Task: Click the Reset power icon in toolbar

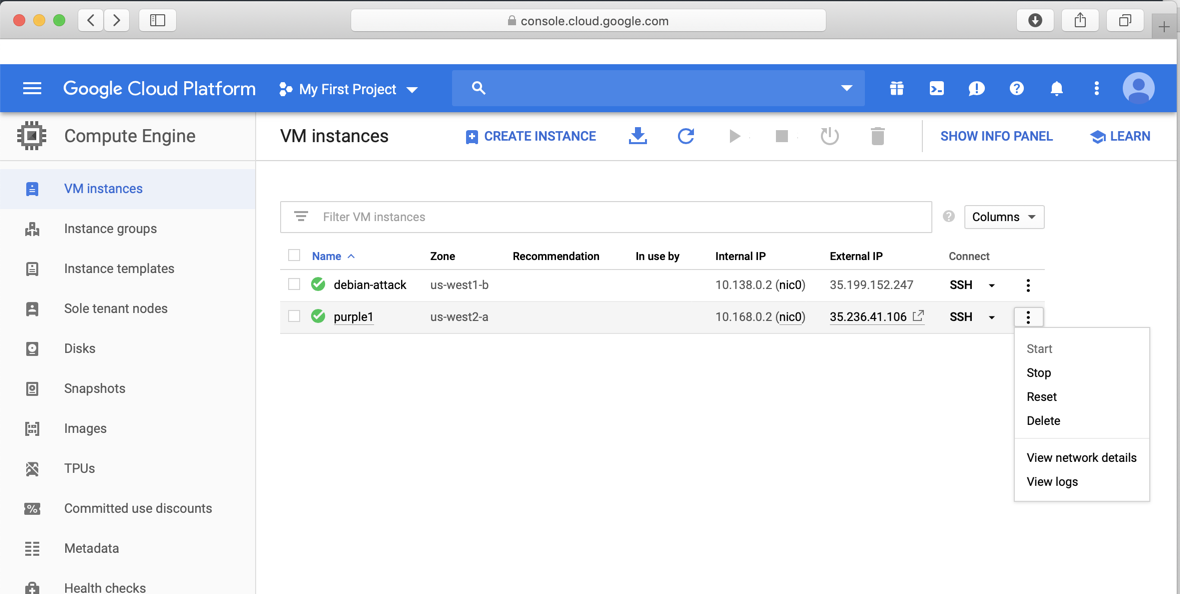Action: [x=829, y=136]
